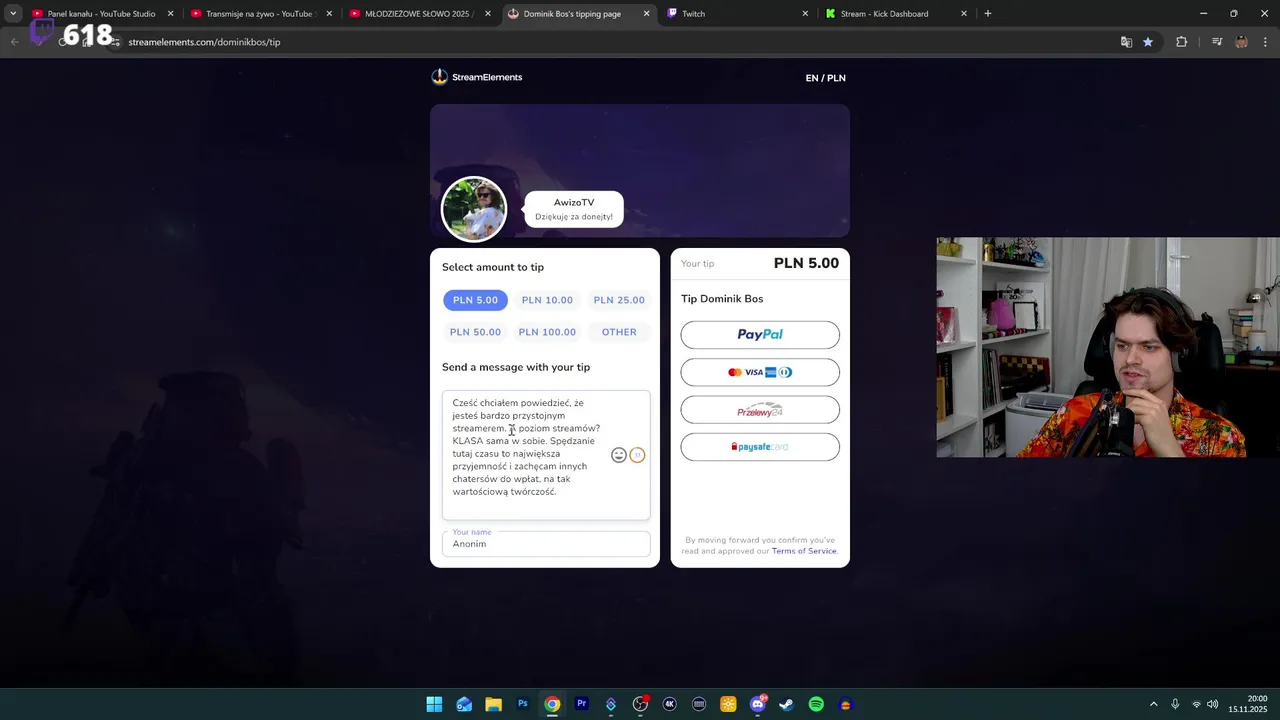The image size is (1280, 720).
Task: Switch to the MŁODZIEŻOWE SŁOWO 2025 tab
Action: click(418, 14)
